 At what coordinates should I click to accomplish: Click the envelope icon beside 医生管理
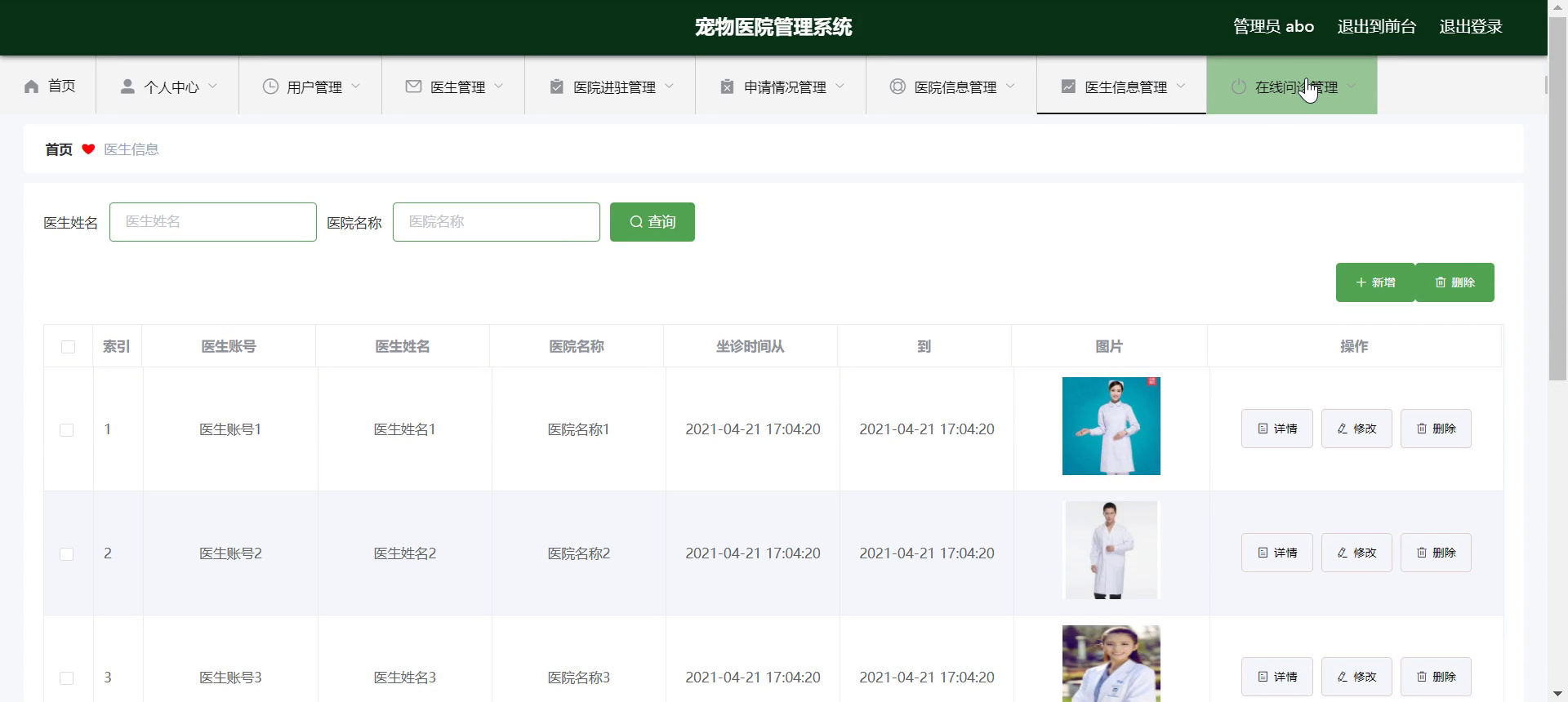tap(414, 87)
